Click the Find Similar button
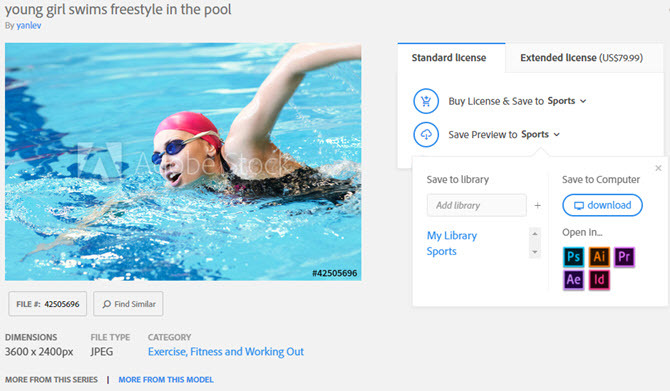Viewport: 670px width, 391px height. pyautogui.click(x=128, y=304)
